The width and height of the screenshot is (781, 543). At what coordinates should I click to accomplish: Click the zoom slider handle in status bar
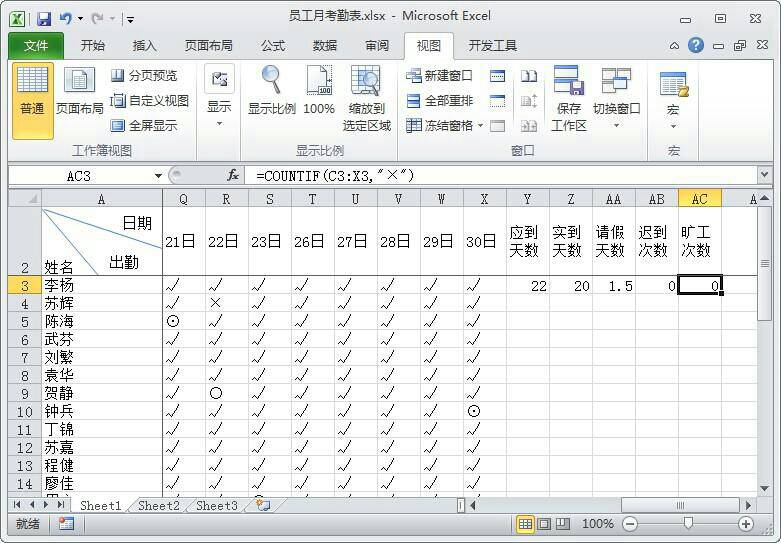[688, 524]
